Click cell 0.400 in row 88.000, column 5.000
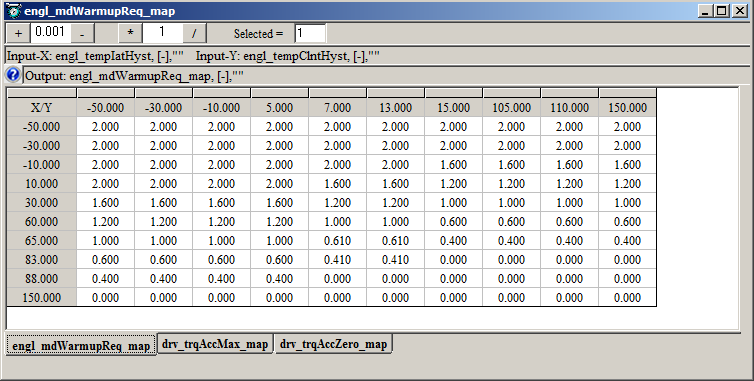Screen dimensions: 754x381 pyautogui.click(x=279, y=279)
